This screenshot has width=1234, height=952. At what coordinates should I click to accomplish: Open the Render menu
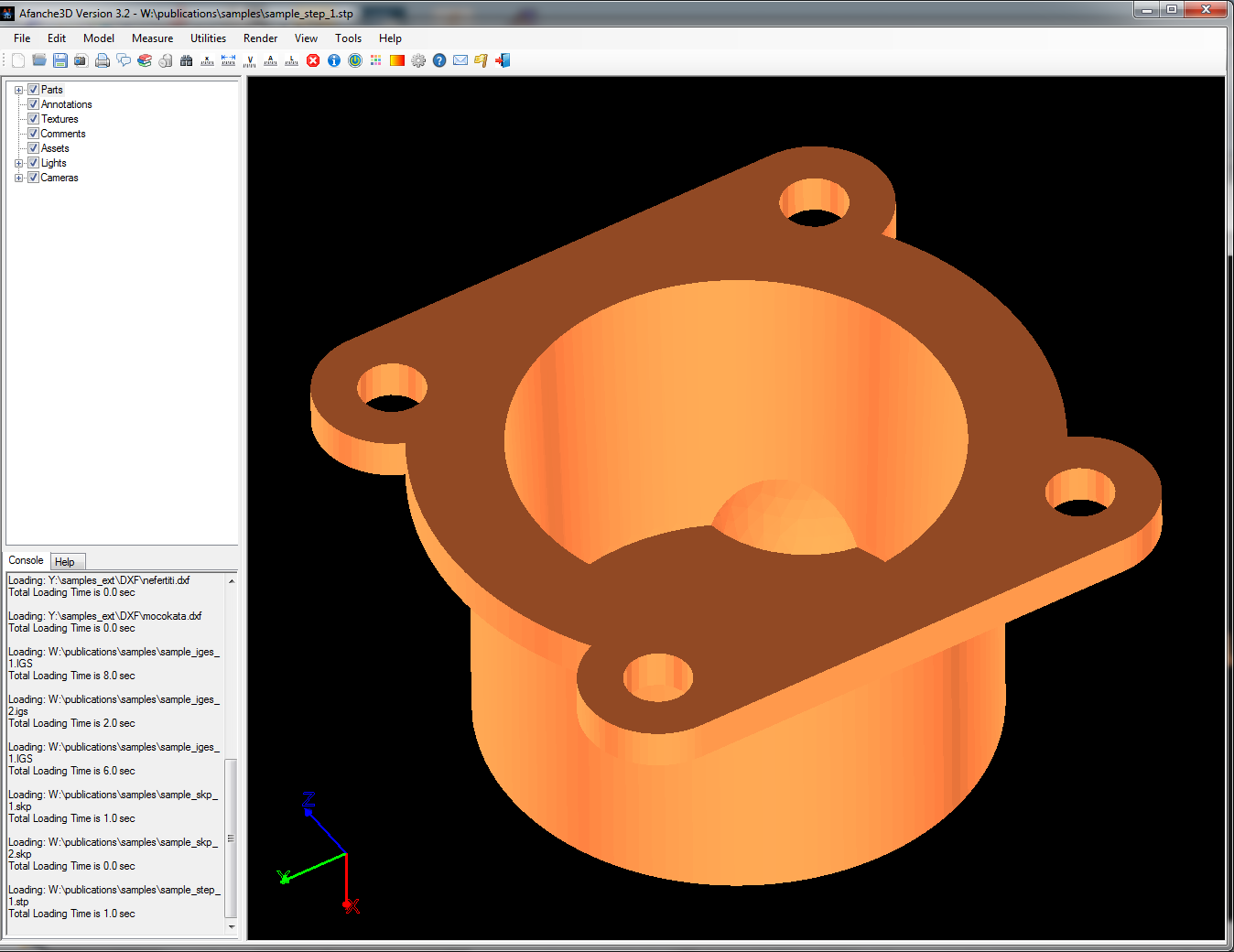260,38
